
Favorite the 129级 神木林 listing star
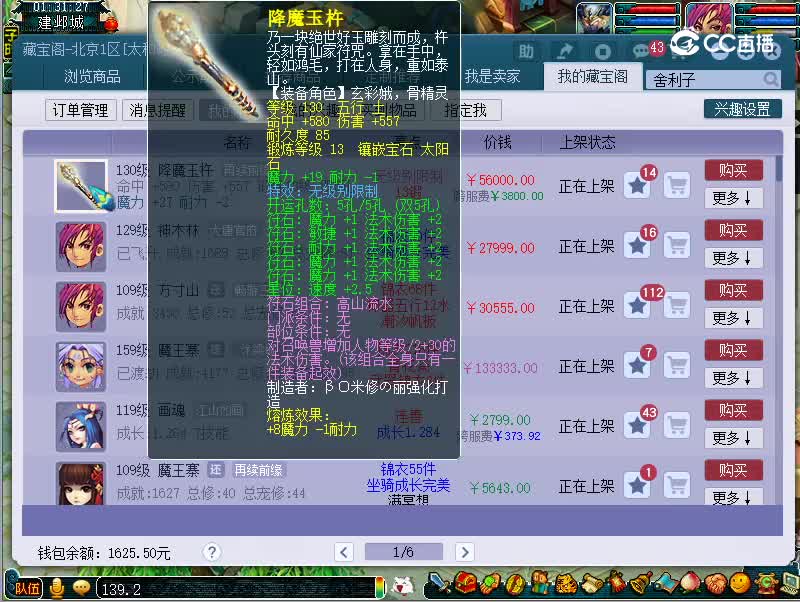coord(637,245)
